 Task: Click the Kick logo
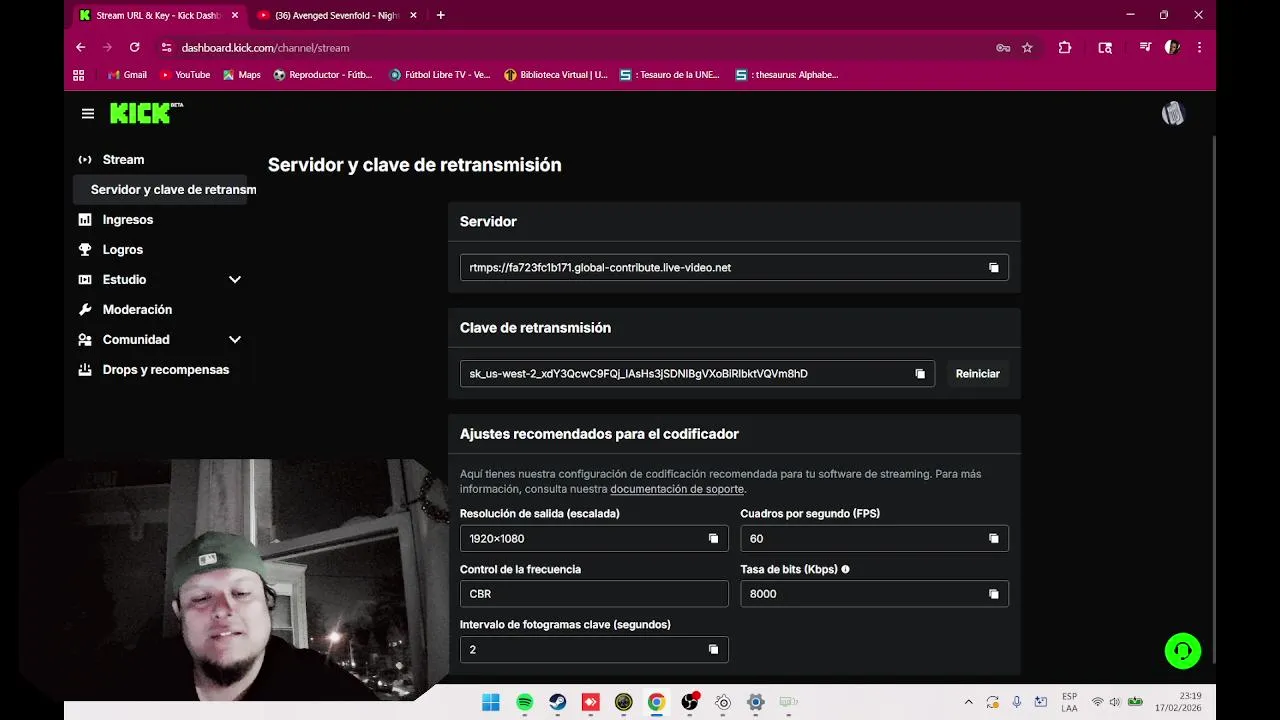146,113
